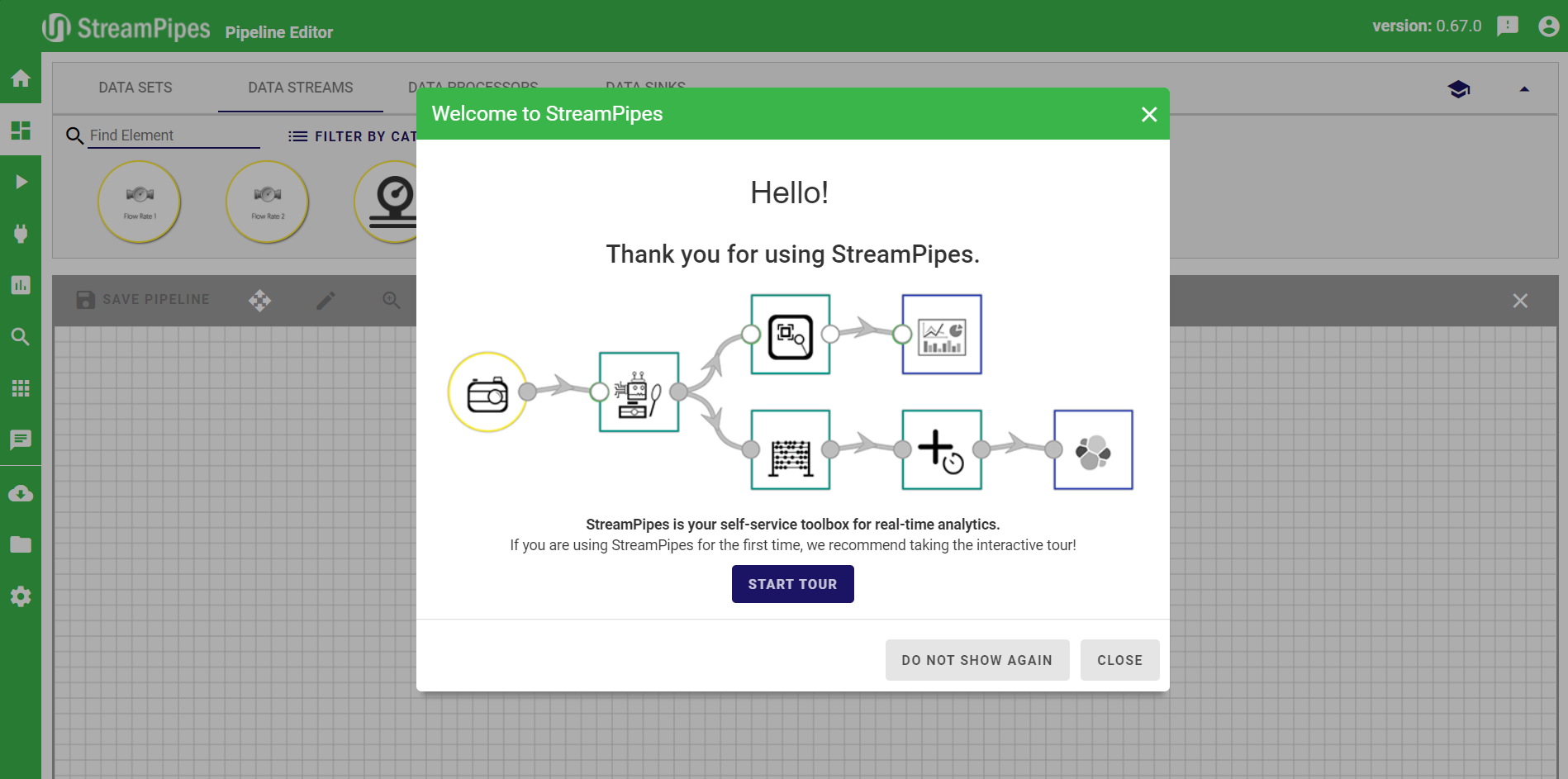Viewport: 1568px width, 779px height.
Task: Open the Dashboard chart icon in sidebar
Action: (x=21, y=285)
